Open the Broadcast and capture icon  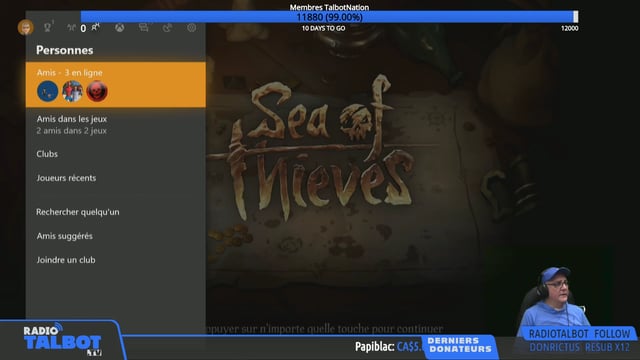click(x=167, y=27)
